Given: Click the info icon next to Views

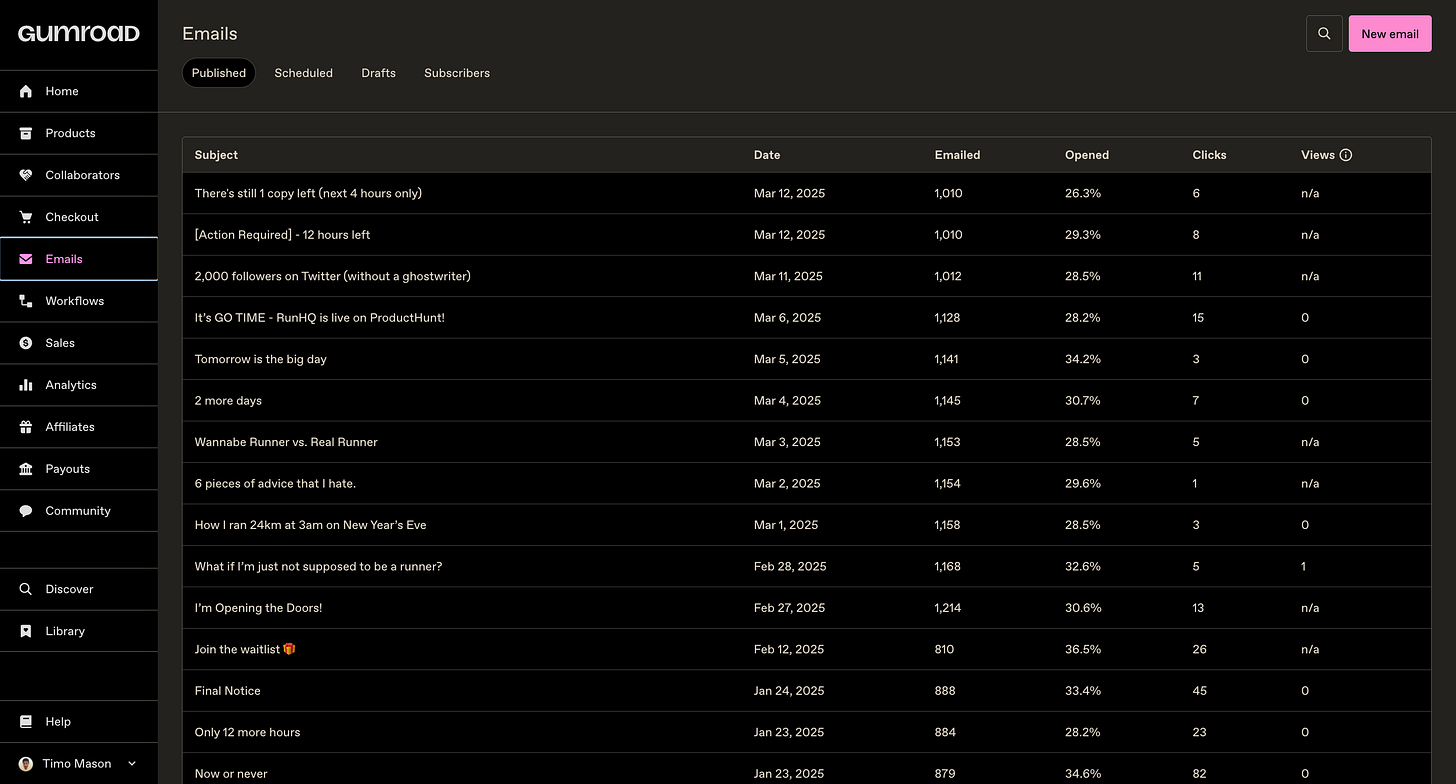Looking at the screenshot, I should point(1345,155).
